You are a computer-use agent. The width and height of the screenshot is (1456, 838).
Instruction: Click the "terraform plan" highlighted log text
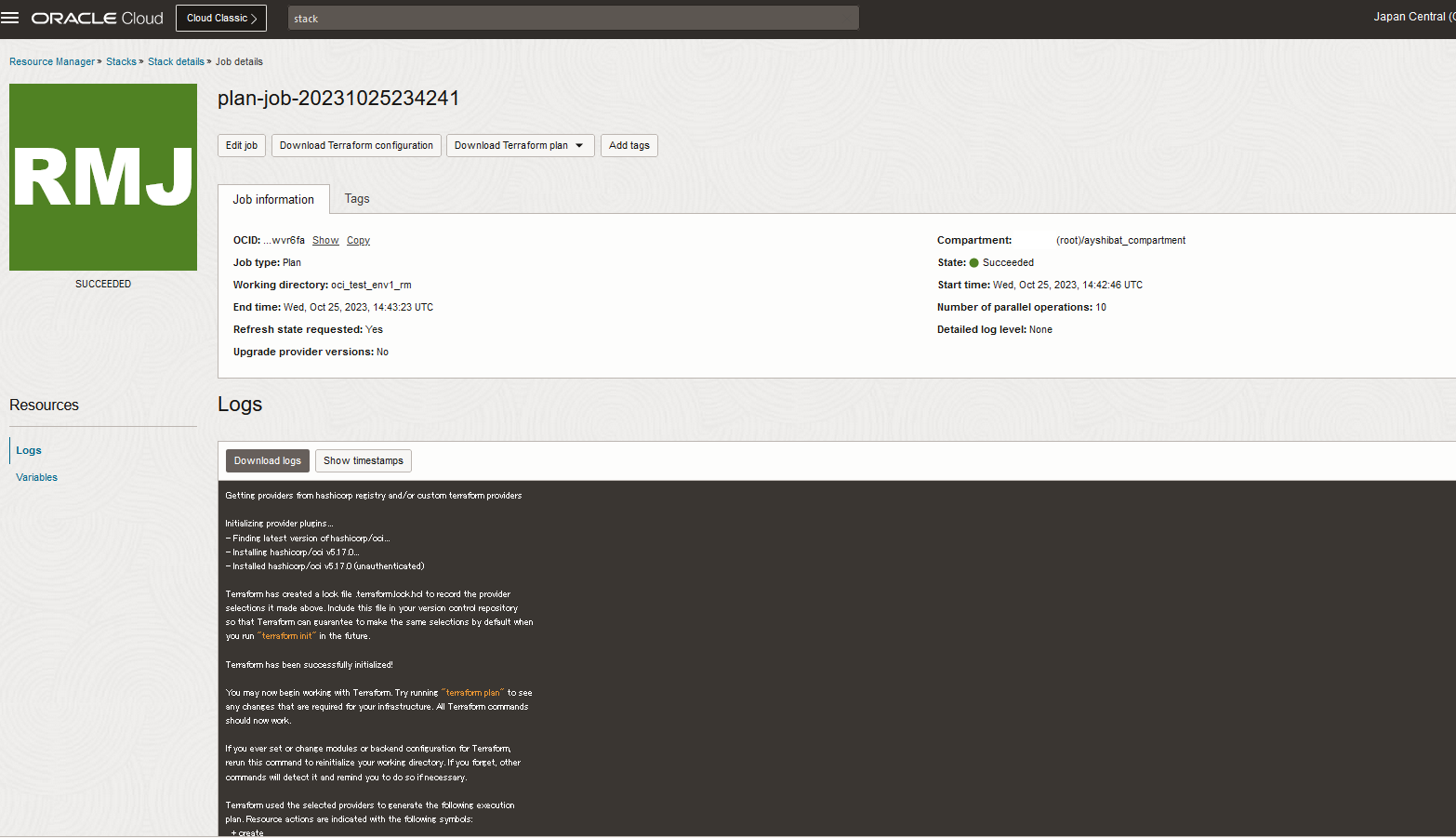tap(472, 693)
